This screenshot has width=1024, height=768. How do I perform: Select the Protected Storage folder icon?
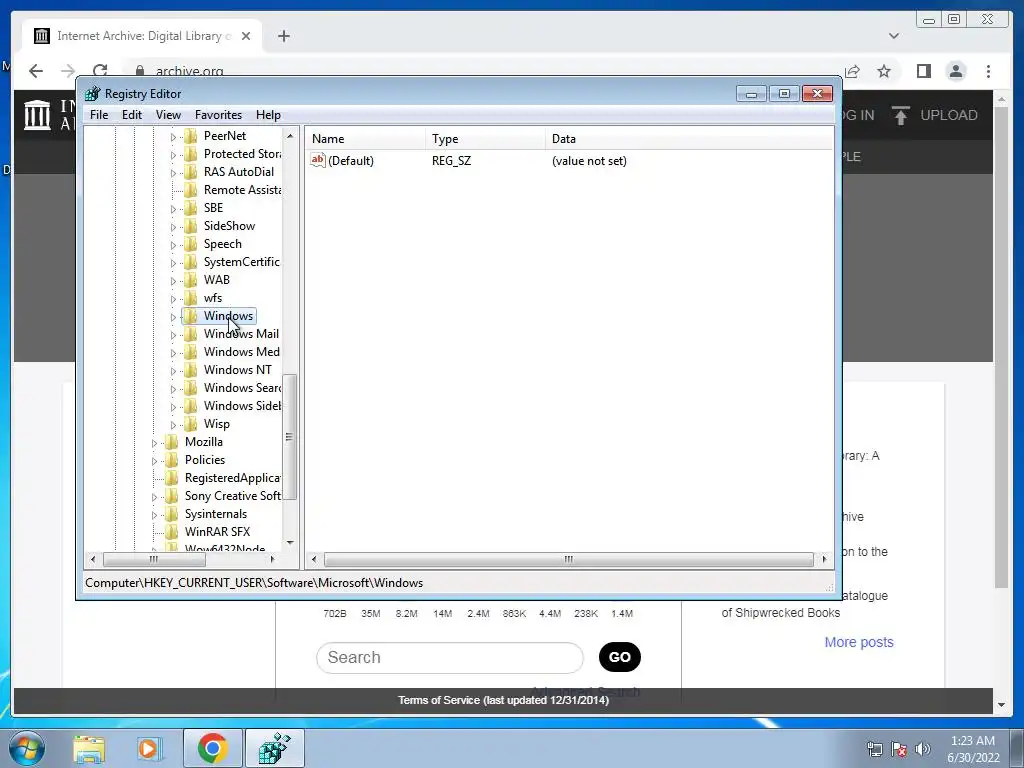pyautogui.click(x=191, y=154)
